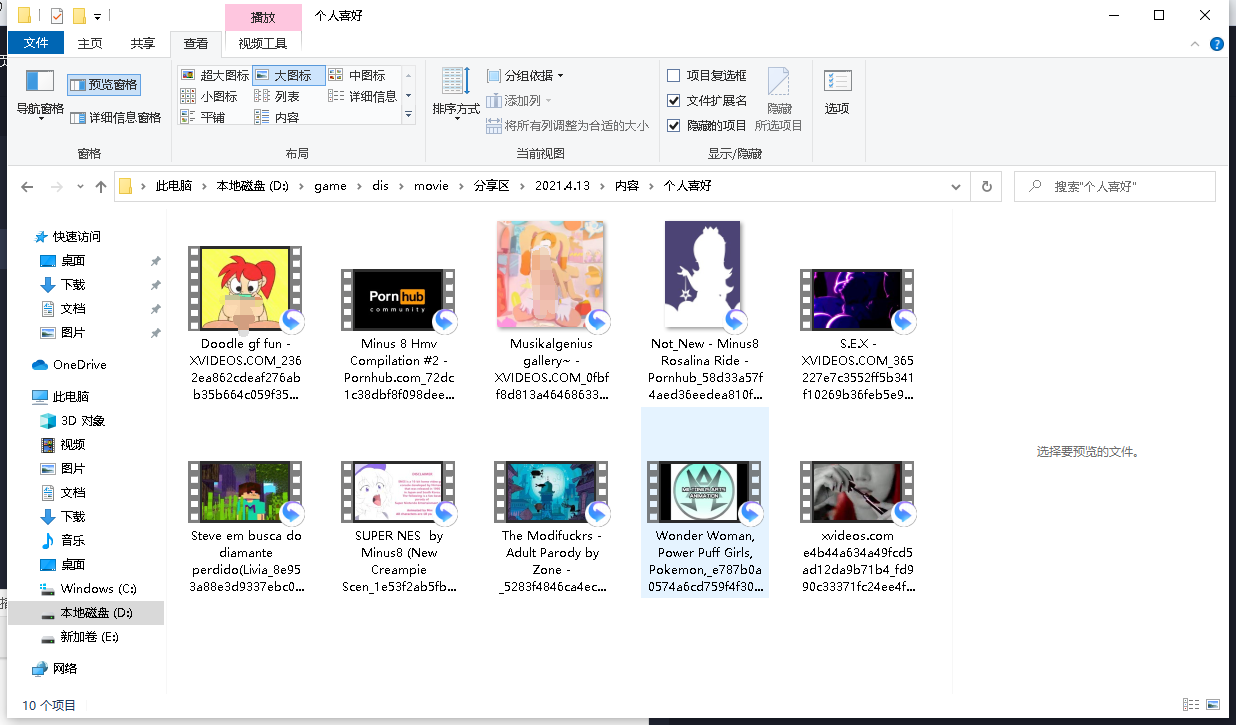Open the address bar history dropdown
Viewport: 1236px width, 725px height.
pos(957,187)
